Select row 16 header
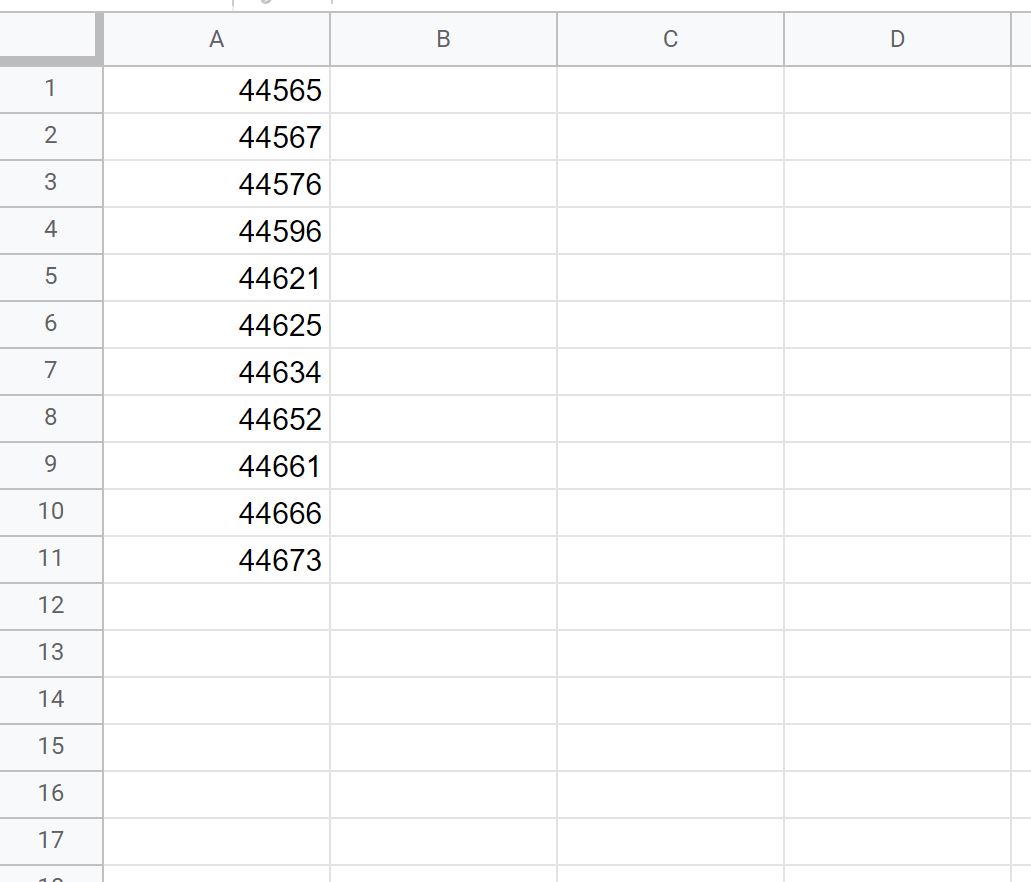This screenshot has height=882, width=1031. (x=51, y=795)
